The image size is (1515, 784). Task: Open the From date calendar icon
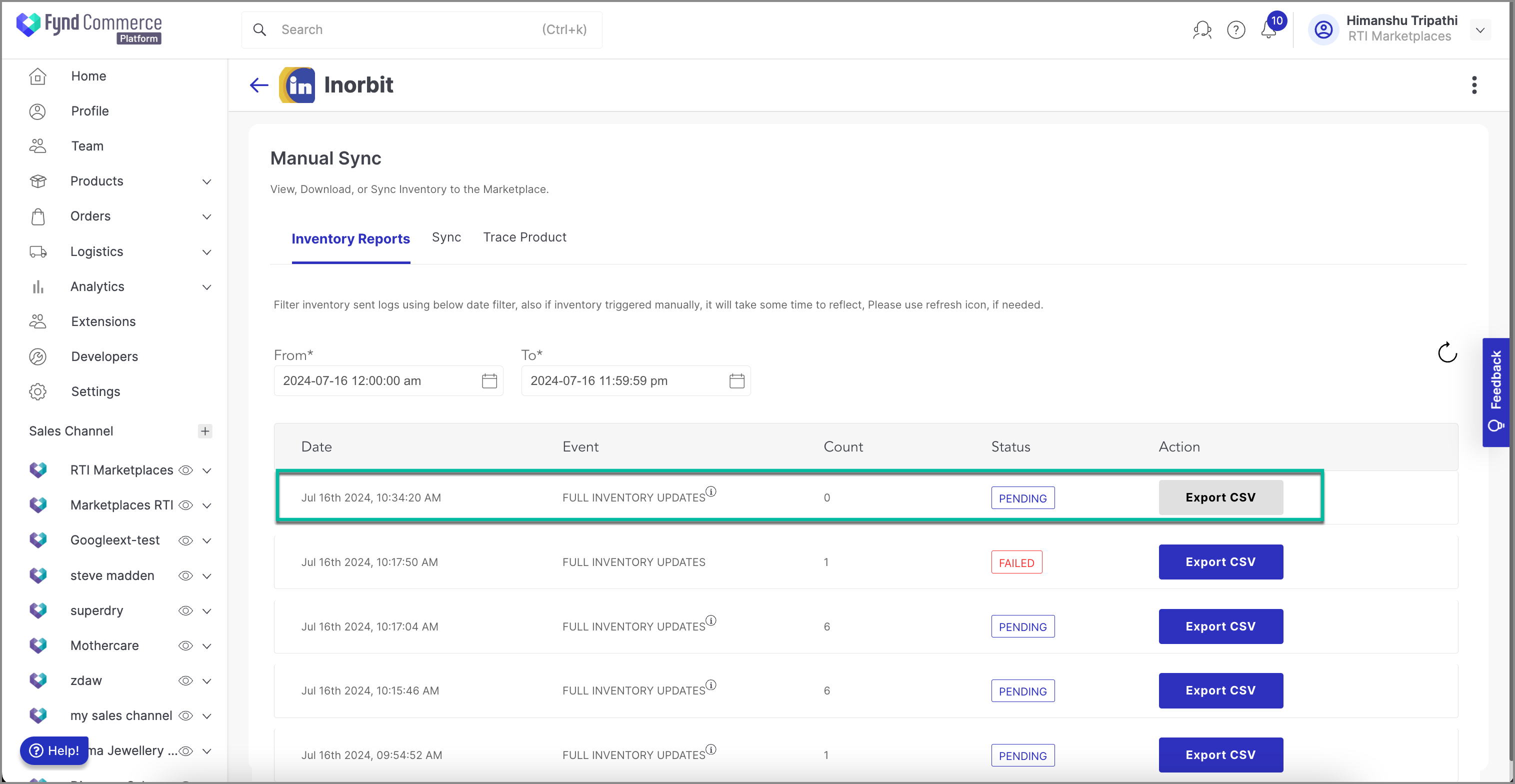click(489, 380)
